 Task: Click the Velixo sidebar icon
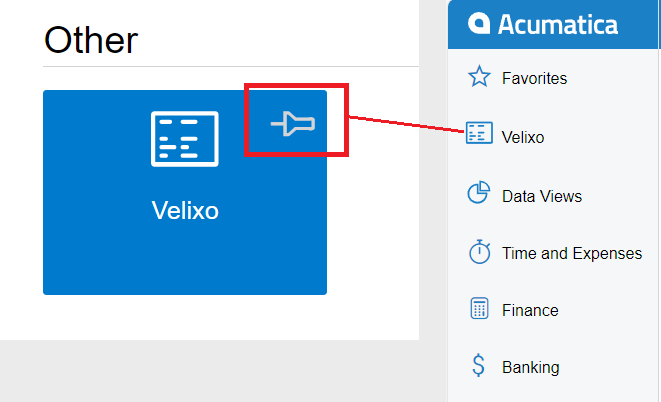point(479,133)
